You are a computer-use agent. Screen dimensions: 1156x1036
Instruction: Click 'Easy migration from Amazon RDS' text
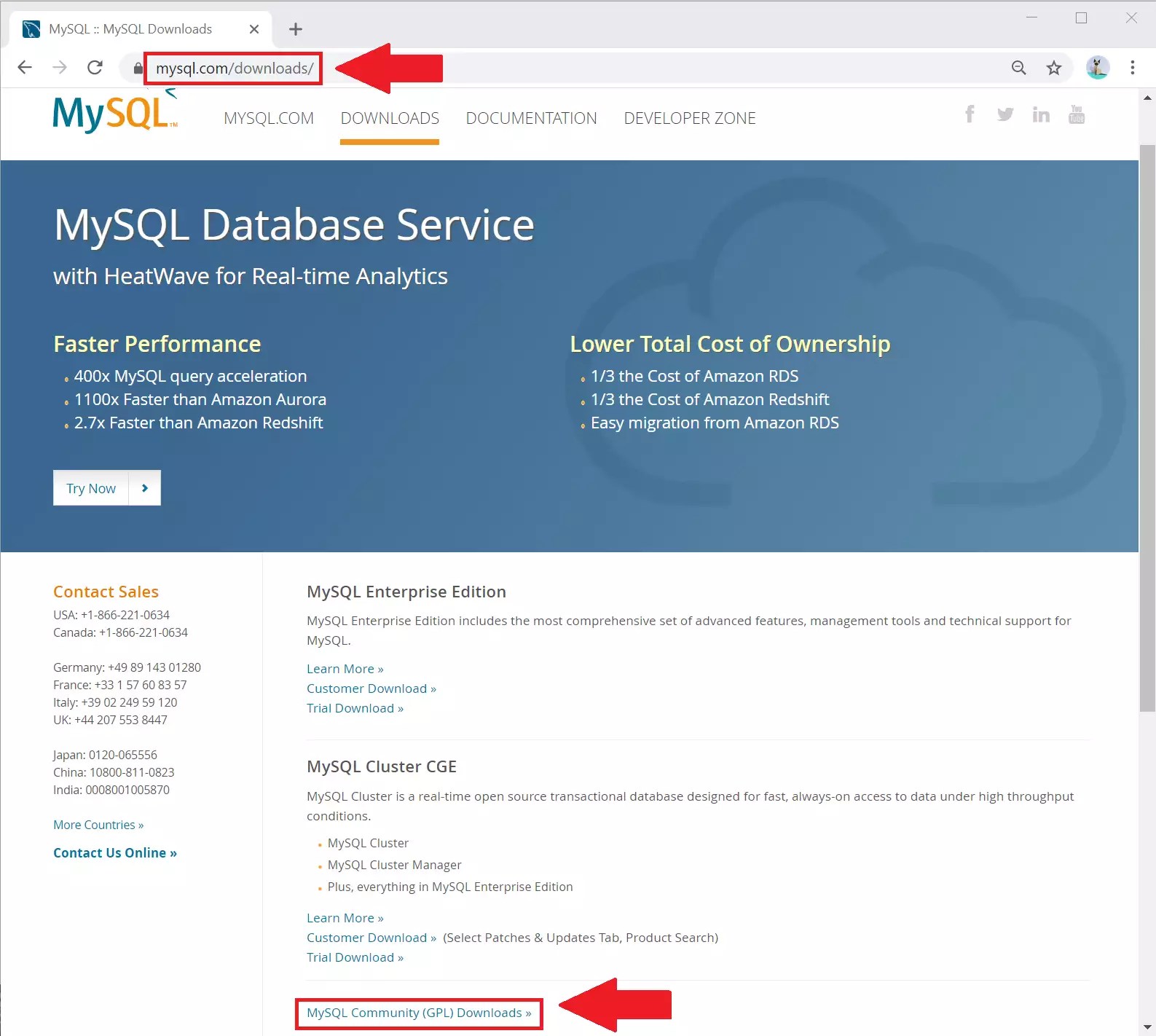[x=715, y=423]
